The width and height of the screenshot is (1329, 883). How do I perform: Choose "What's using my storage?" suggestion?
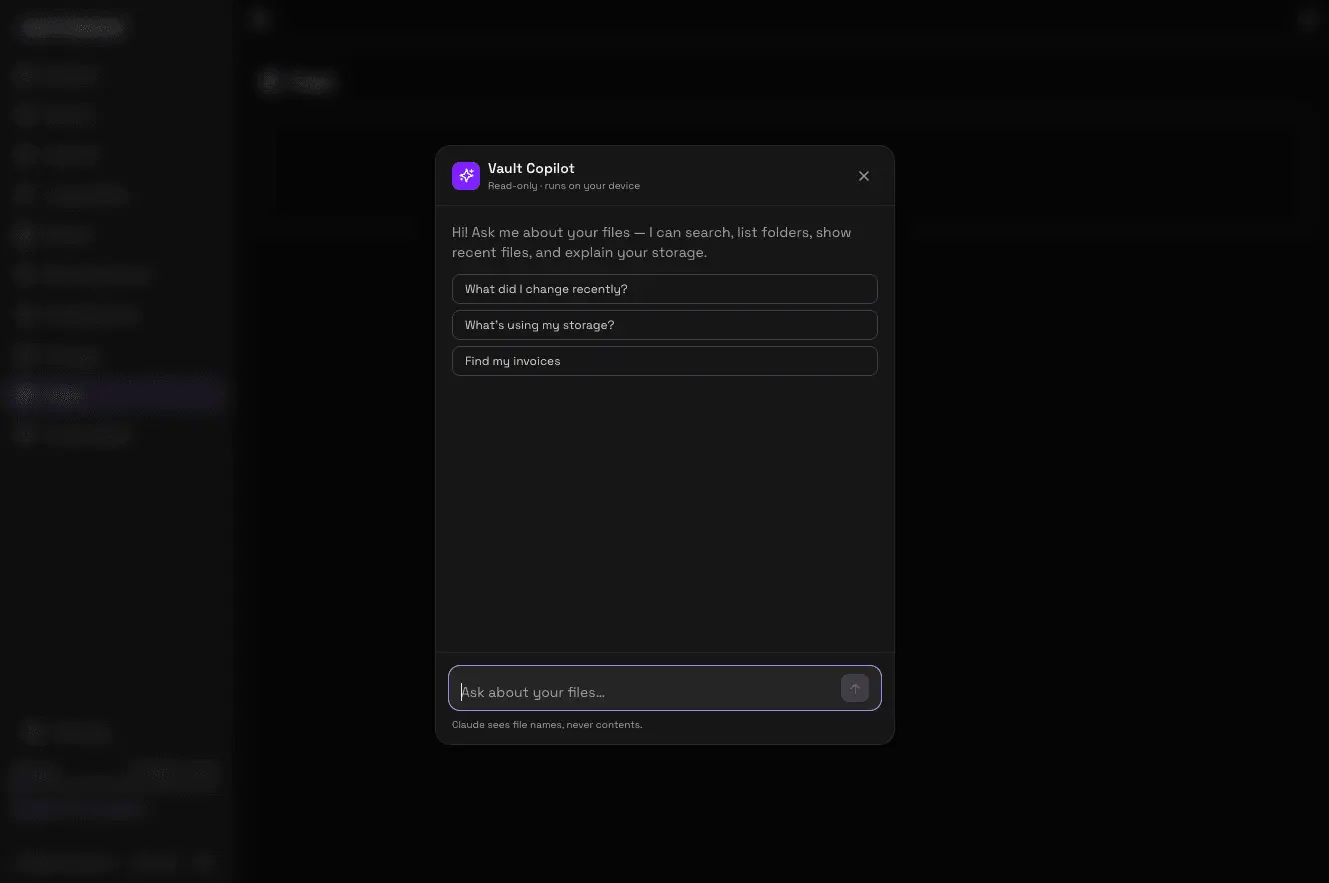click(x=664, y=325)
